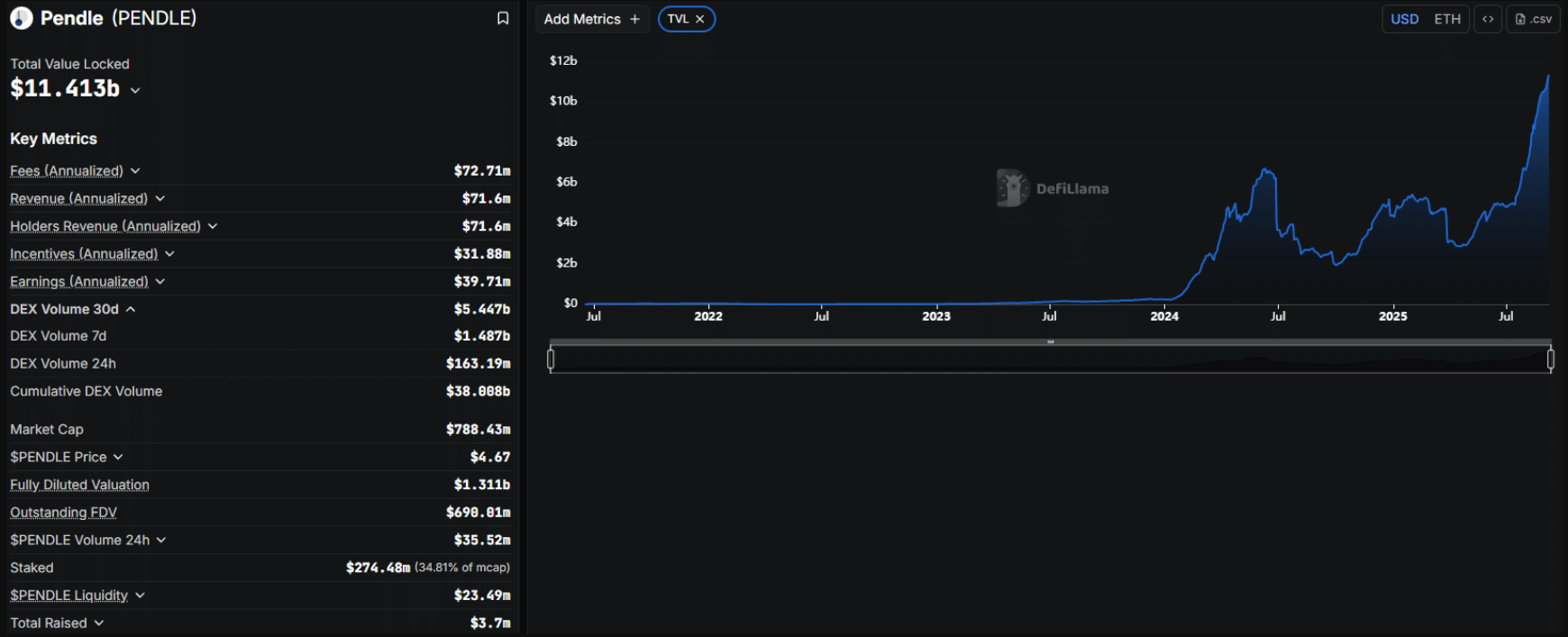Click the Pendle logo icon
This screenshot has width=1568, height=637.
pyautogui.click(x=22, y=18)
